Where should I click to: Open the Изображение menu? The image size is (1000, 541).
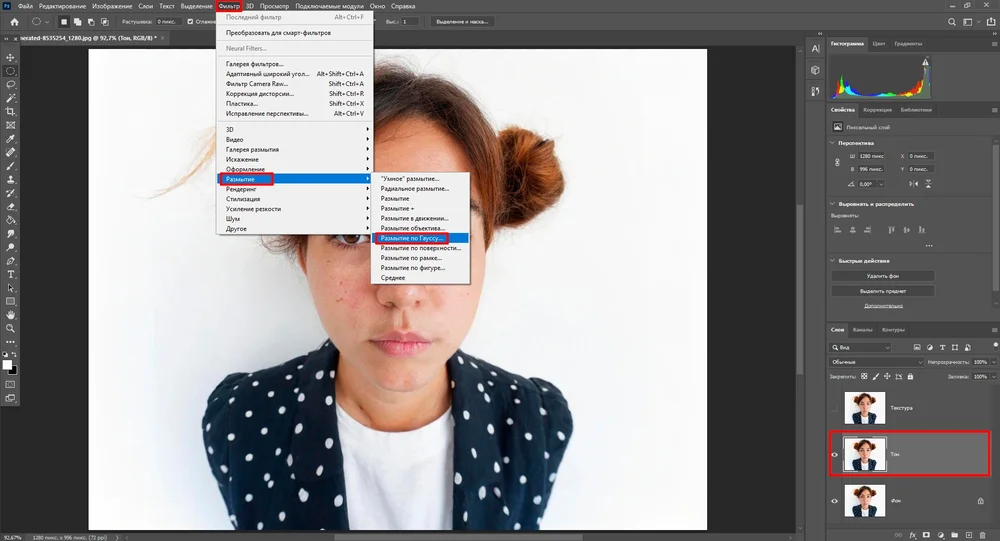[x=112, y=6]
